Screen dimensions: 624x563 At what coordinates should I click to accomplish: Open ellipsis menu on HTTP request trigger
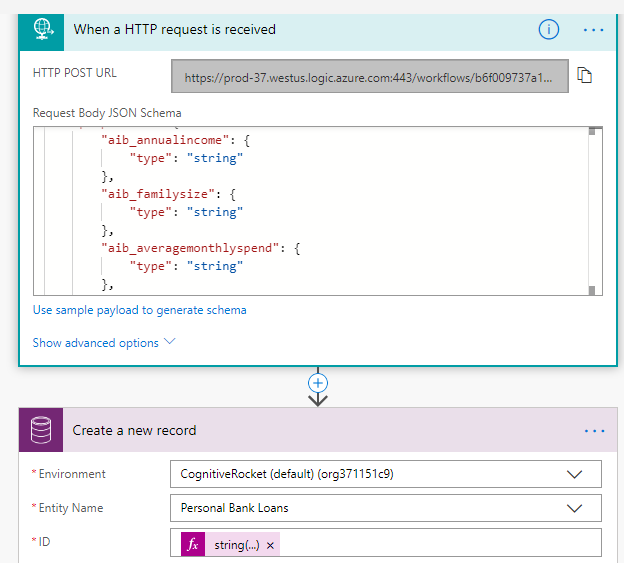[594, 29]
